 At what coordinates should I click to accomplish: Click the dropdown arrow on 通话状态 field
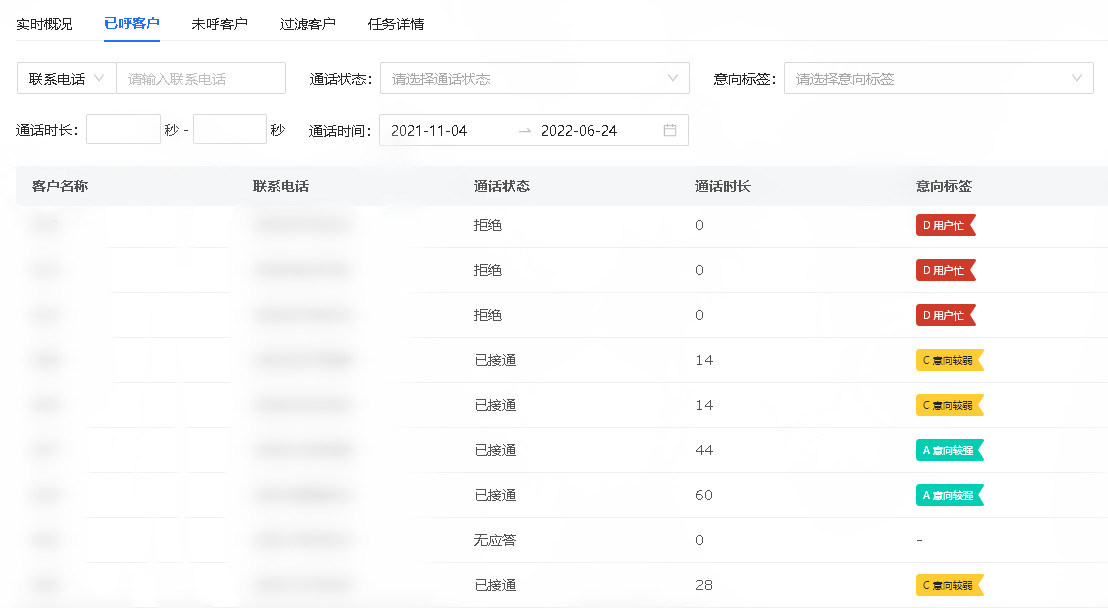(674, 78)
